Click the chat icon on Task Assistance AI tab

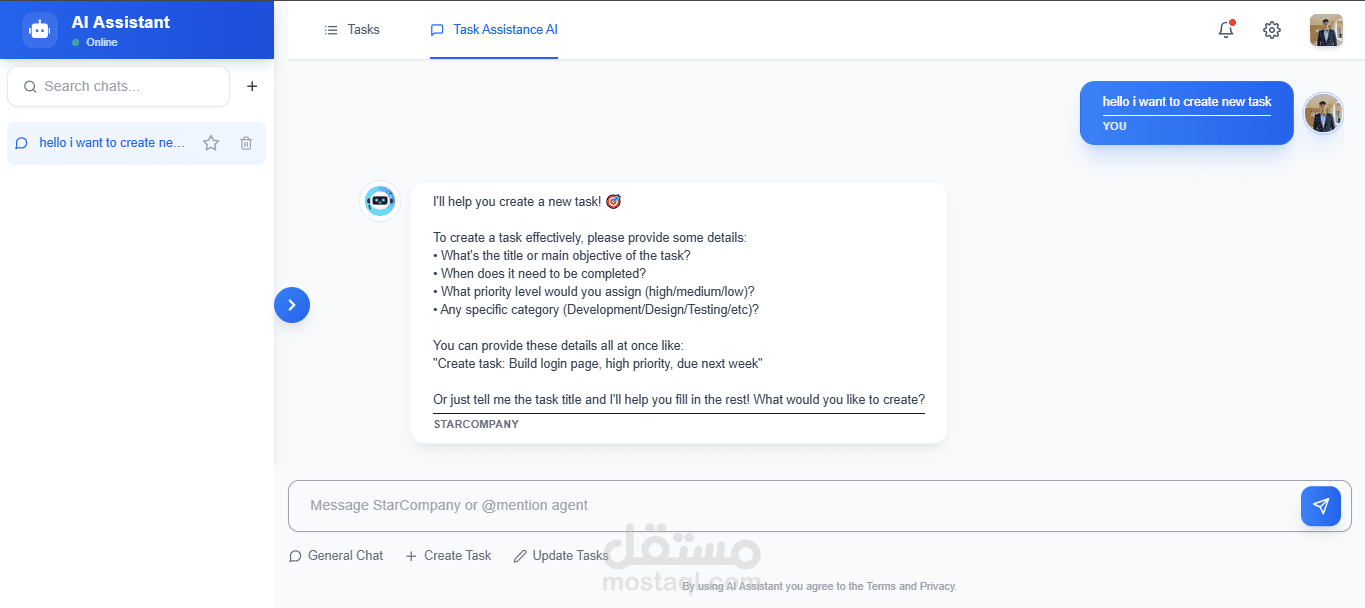(x=437, y=30)
